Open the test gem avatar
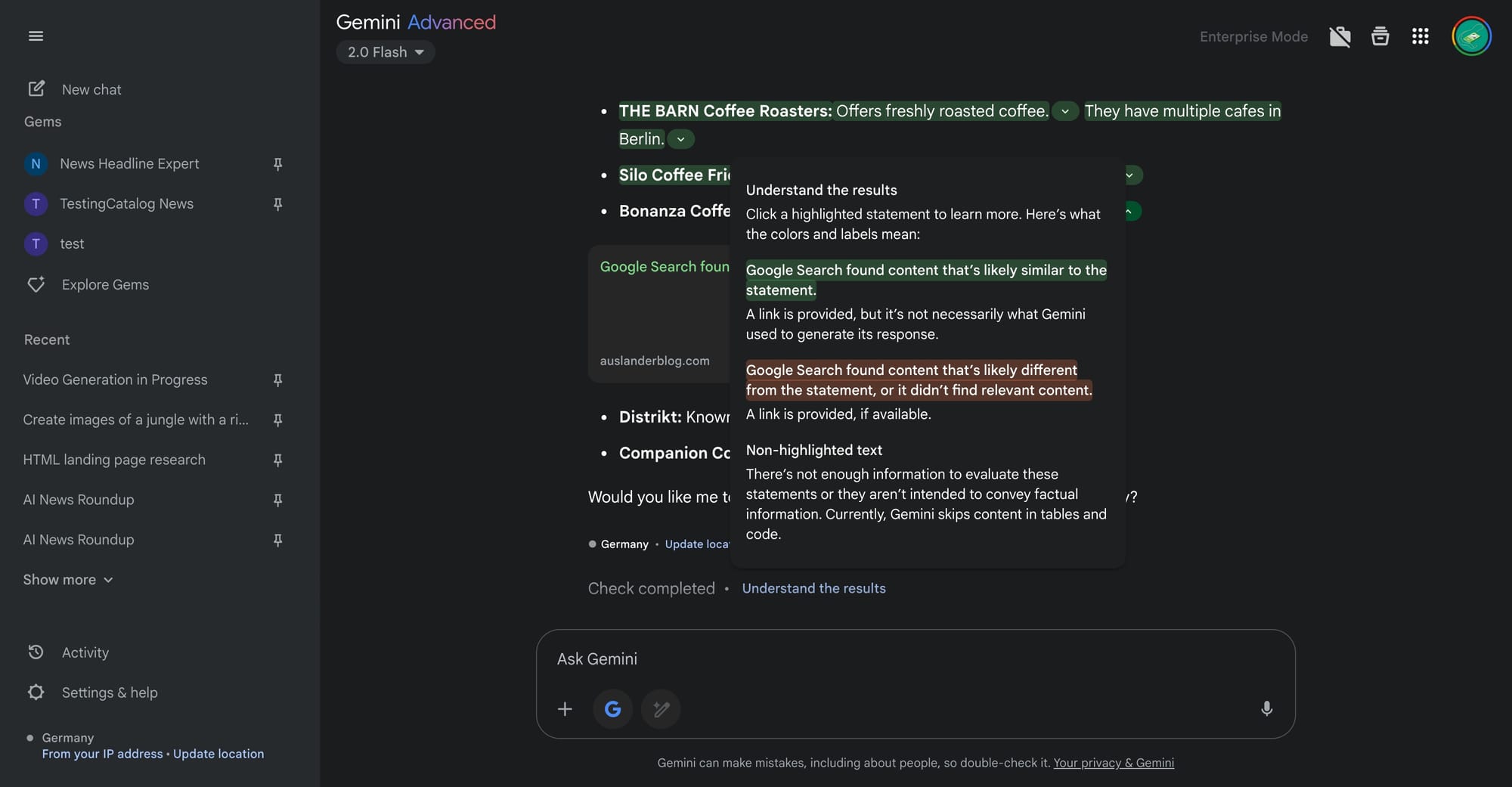Viewport: 1512px width, 787px height. coord(36,244)
